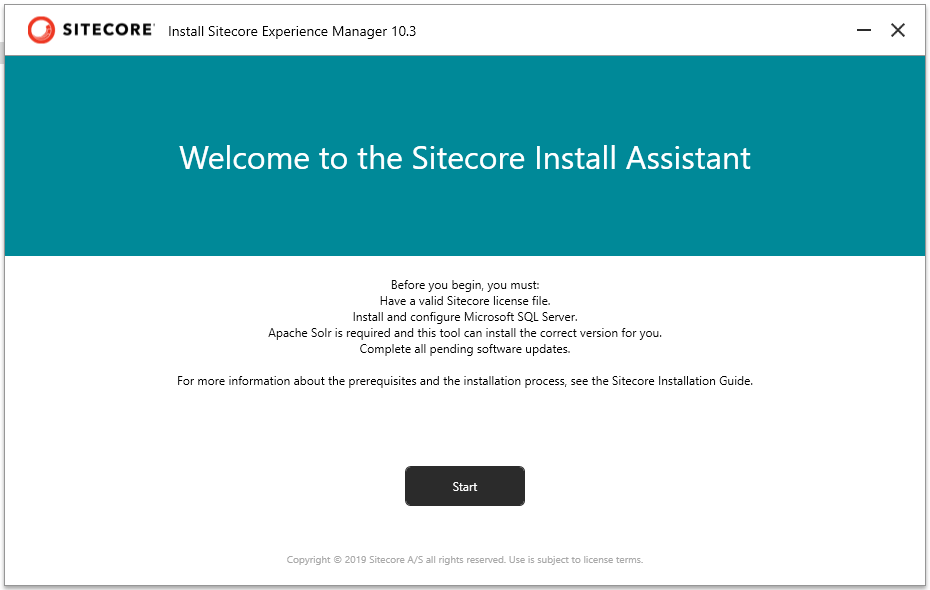Click the SITECORE wordmark in title bar

coord(108,30)
